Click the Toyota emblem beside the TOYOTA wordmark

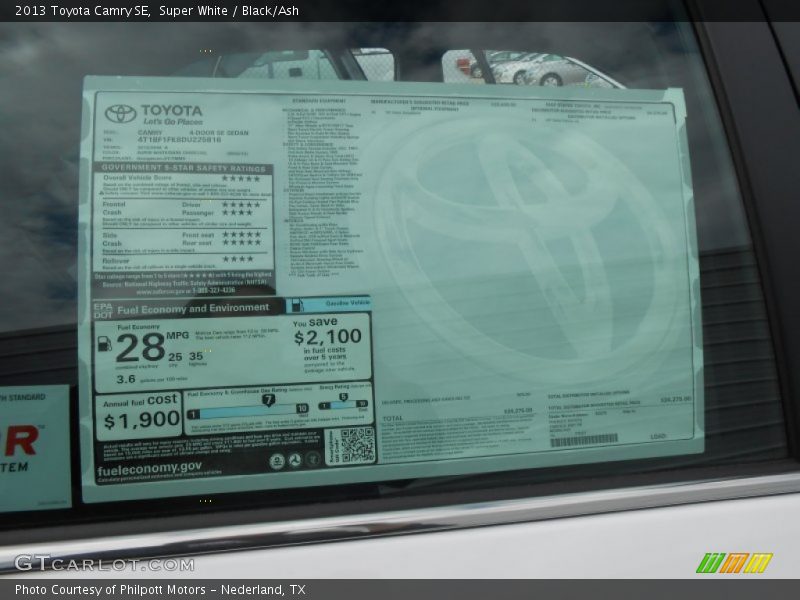(120, 113)
